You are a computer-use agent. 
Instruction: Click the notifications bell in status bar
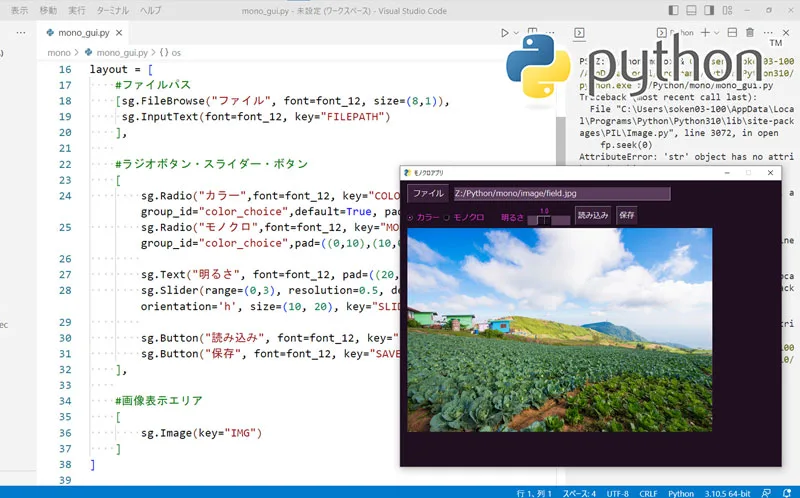coord(786,493)
